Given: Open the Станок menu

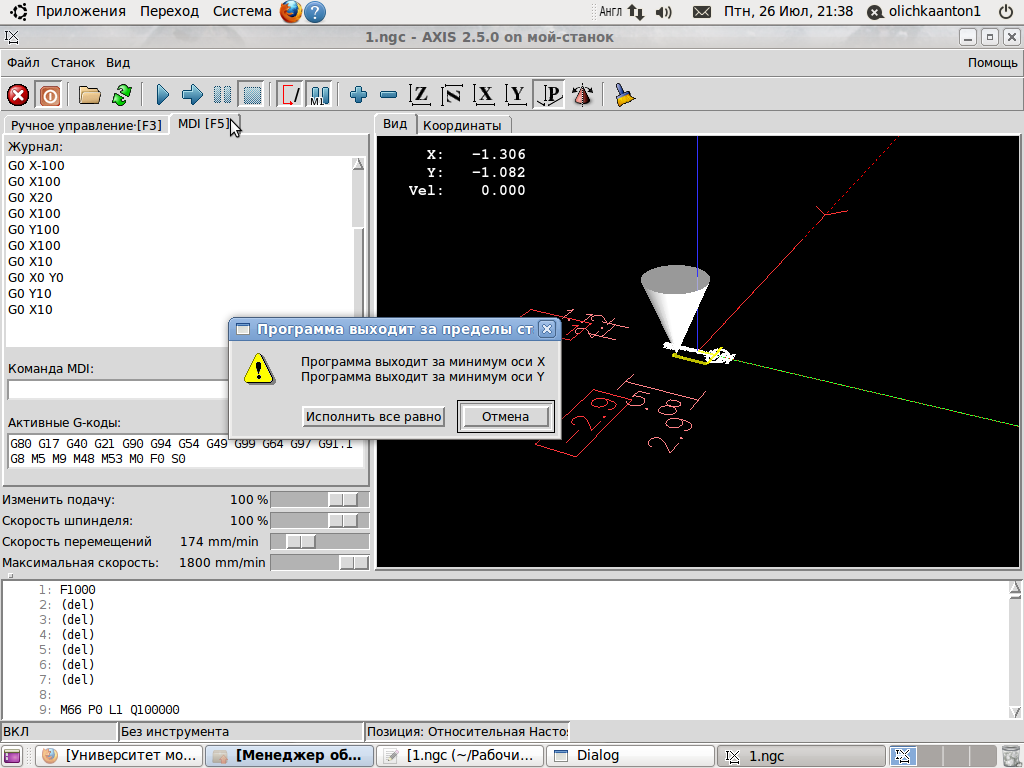Looking at the screenshot, I should coord(73,62).
